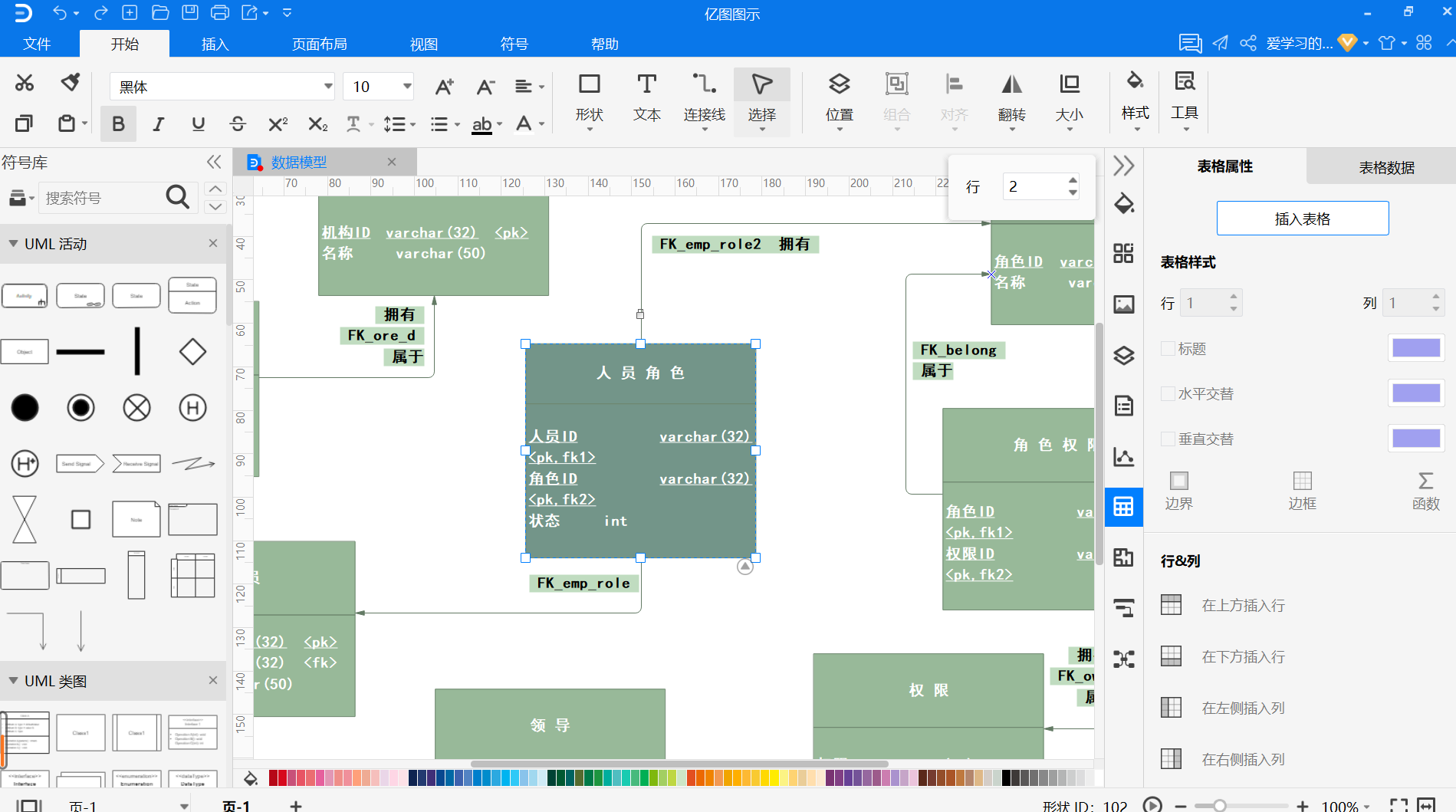Image resolution: width=1456 pixels, height=812 pixels.
Task: Open the 文件 menu
Action: 37,44
